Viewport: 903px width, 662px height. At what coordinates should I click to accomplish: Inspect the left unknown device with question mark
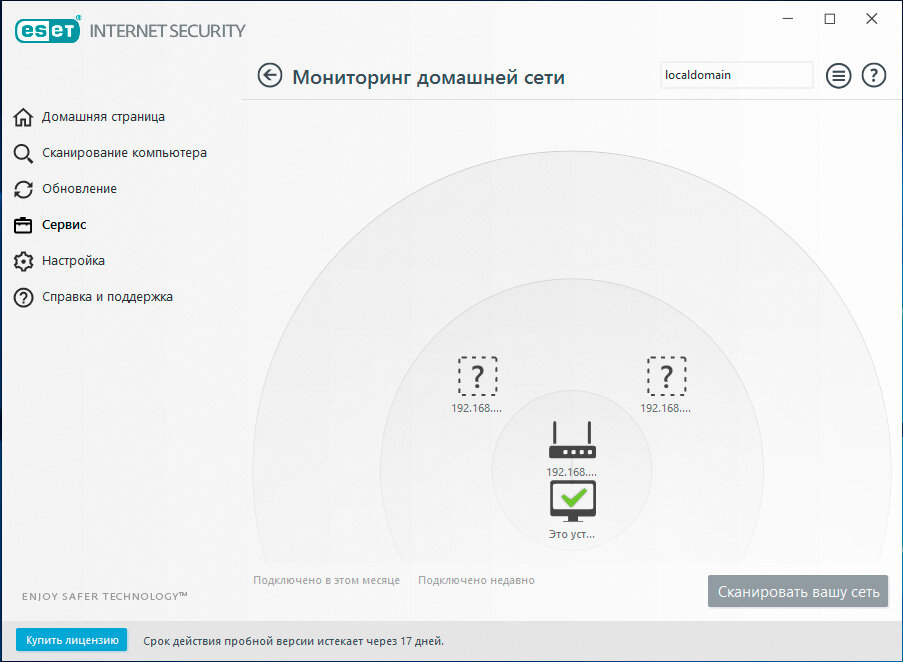[478, 375]
